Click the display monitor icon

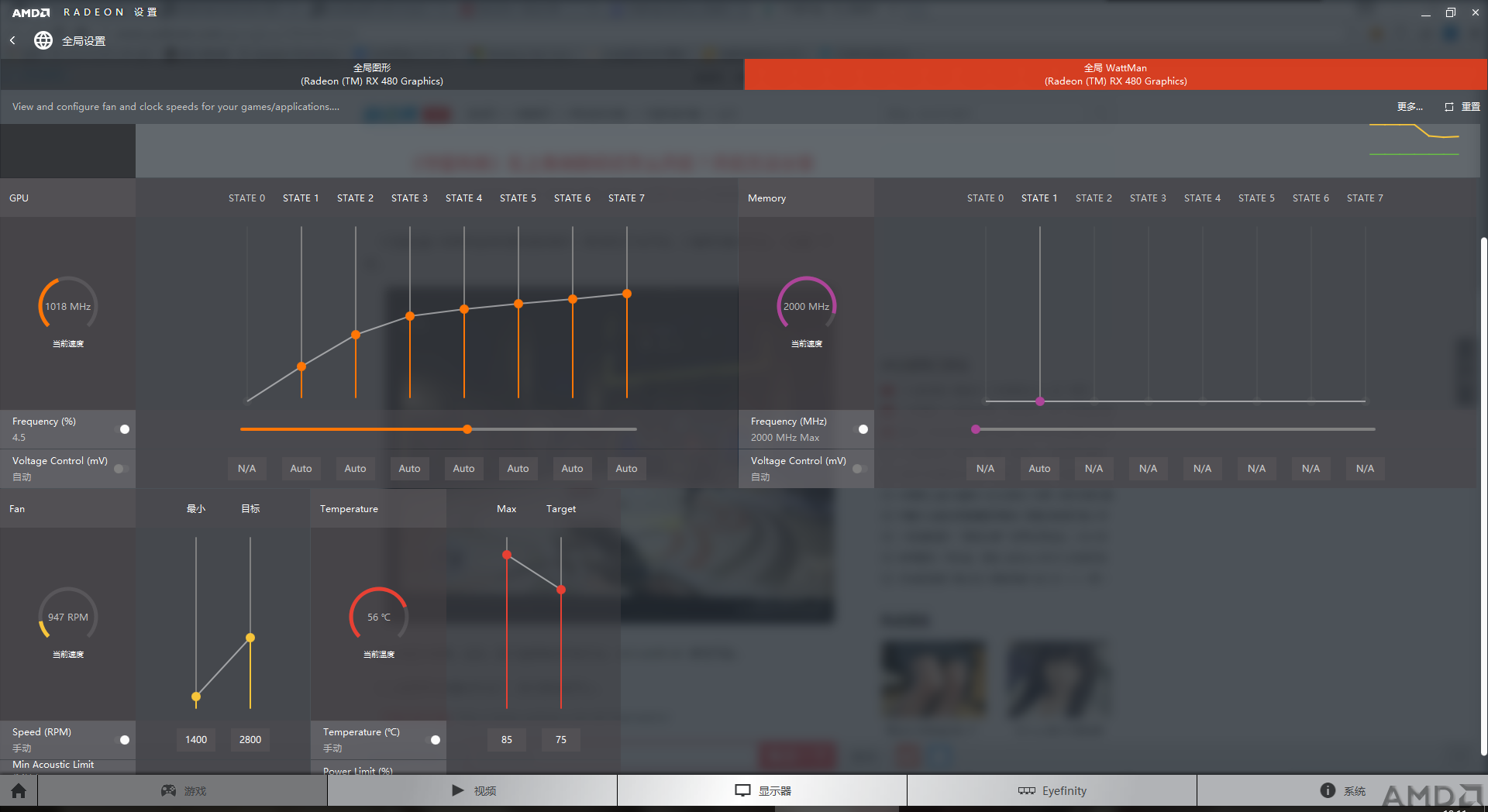pos(742,790)
